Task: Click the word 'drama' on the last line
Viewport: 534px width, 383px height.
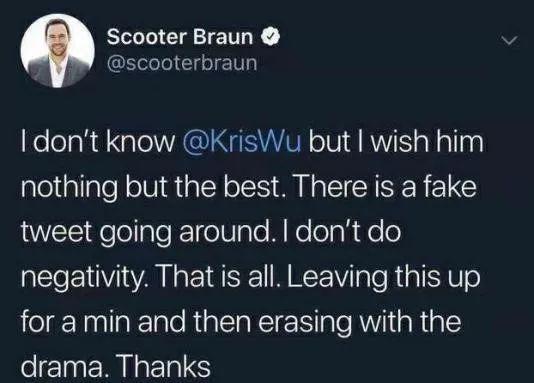Action: (63, 367)
